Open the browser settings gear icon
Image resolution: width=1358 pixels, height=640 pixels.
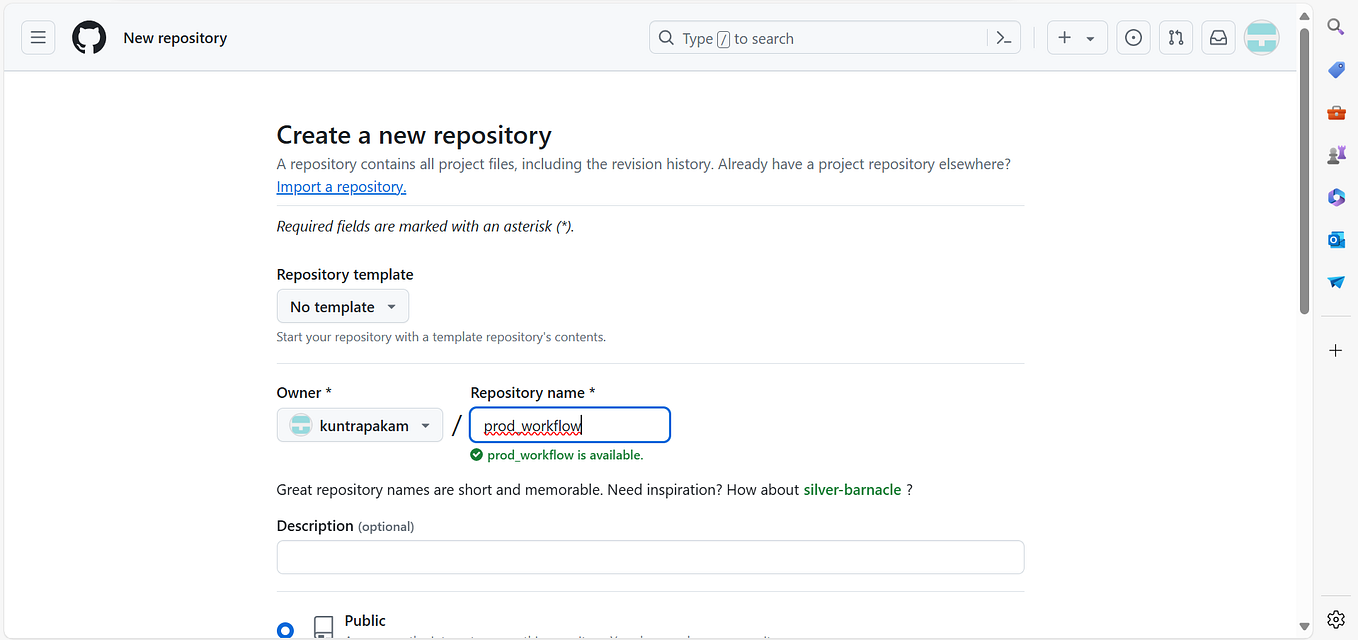point(1336,619)
